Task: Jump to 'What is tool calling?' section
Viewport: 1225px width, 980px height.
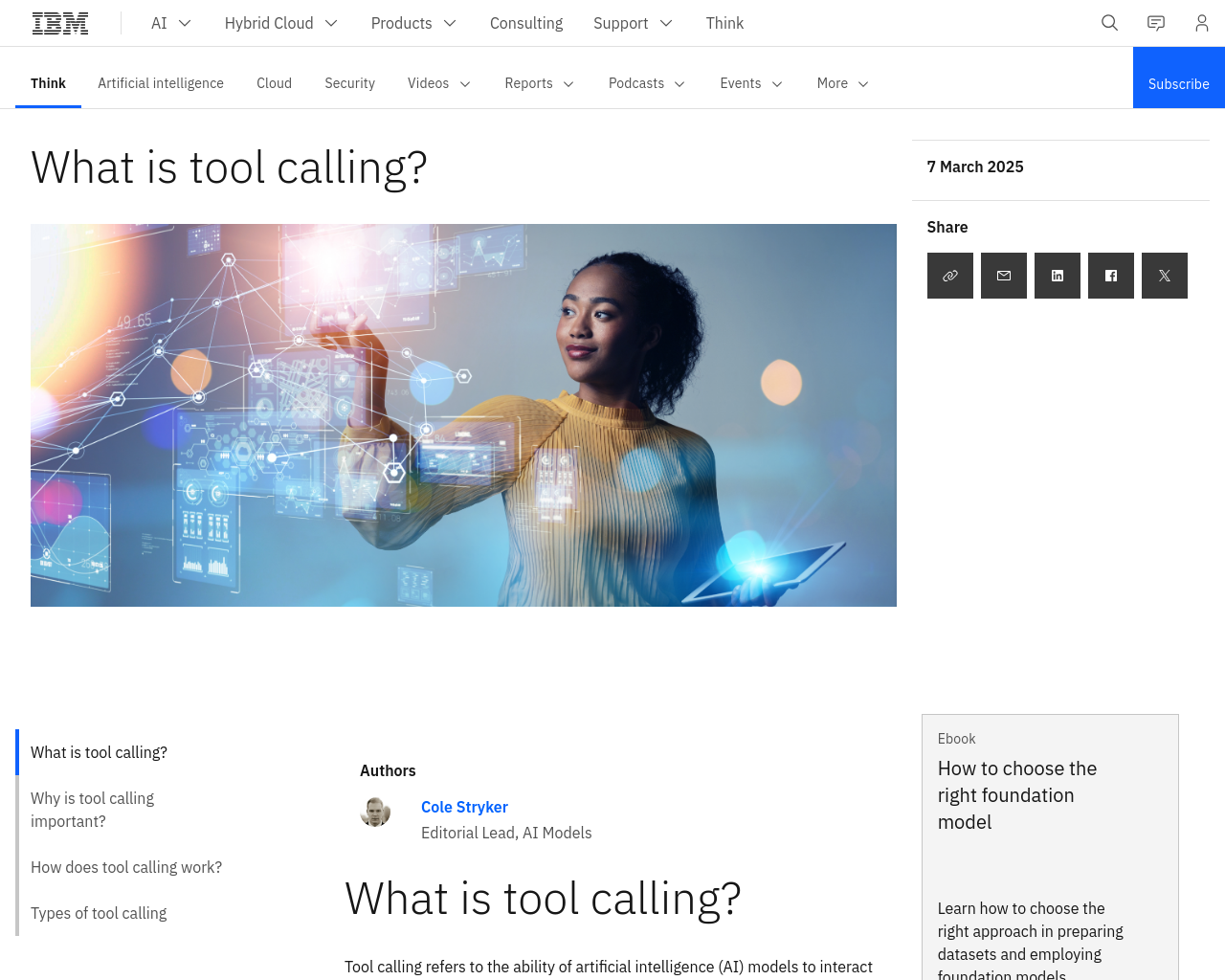Action: pos(99,752)
